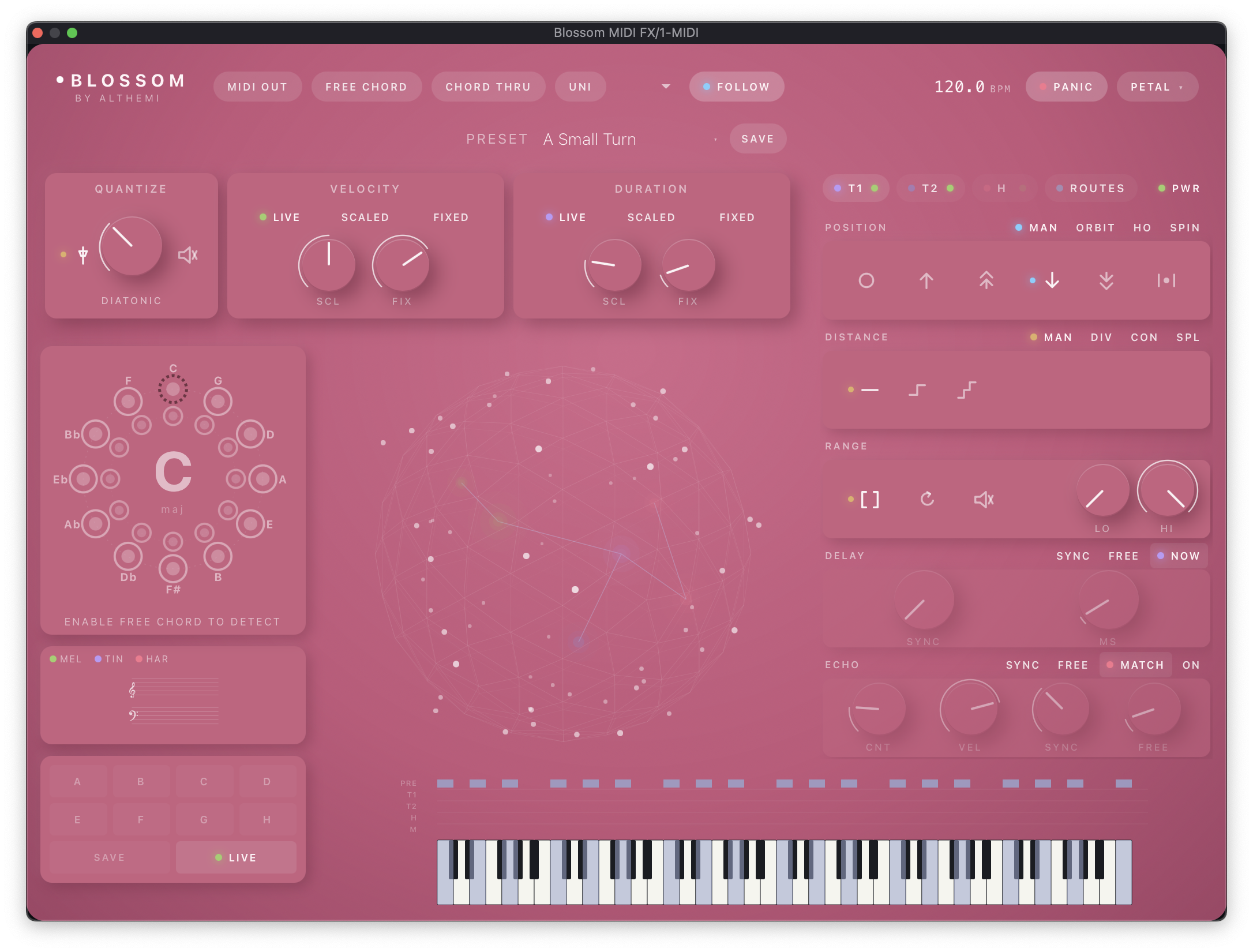Viewport: 1253px width, 952px height.
Task: Click the quantize tuning fork icon
Action: (83, 254)
